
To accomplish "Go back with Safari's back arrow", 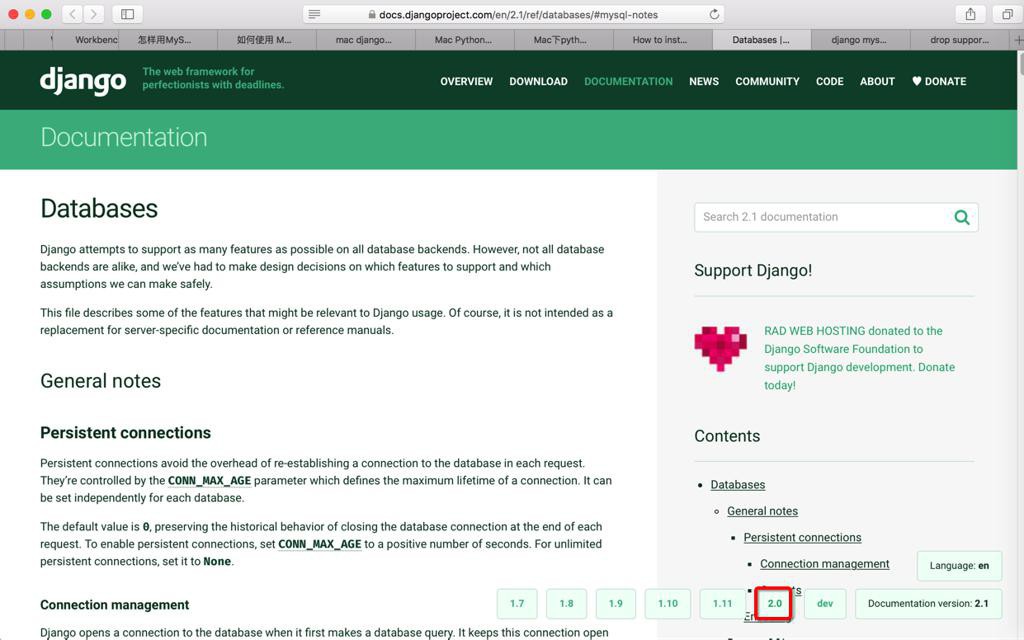I will pyautogui.click(x=72, y=14).
